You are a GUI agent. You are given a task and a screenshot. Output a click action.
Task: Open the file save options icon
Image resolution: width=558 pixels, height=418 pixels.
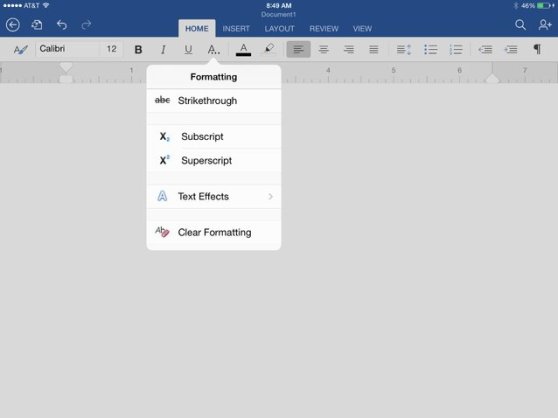(x=37, y=25)
